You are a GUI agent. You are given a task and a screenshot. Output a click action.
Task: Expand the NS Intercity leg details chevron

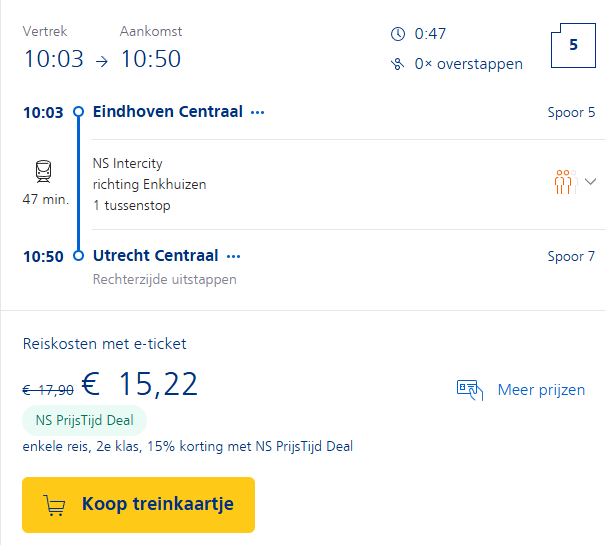tap(590, 181)
